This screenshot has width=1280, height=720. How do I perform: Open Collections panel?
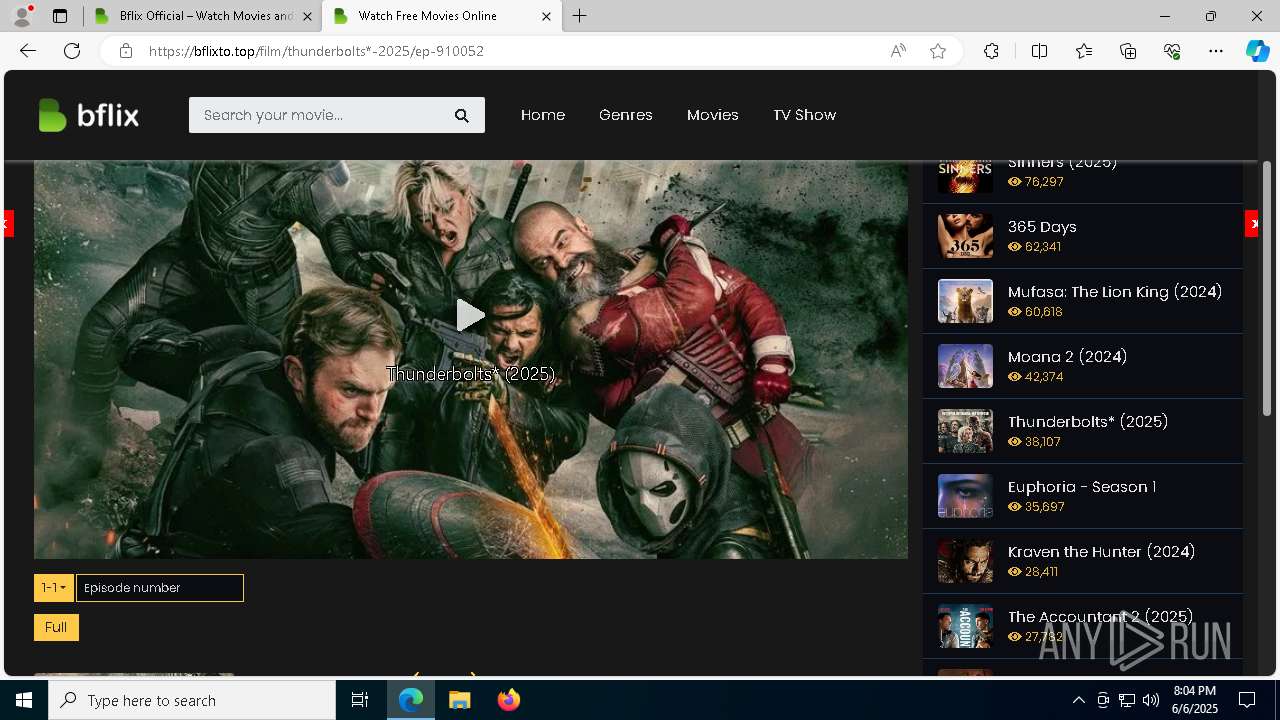[1128, 51]
